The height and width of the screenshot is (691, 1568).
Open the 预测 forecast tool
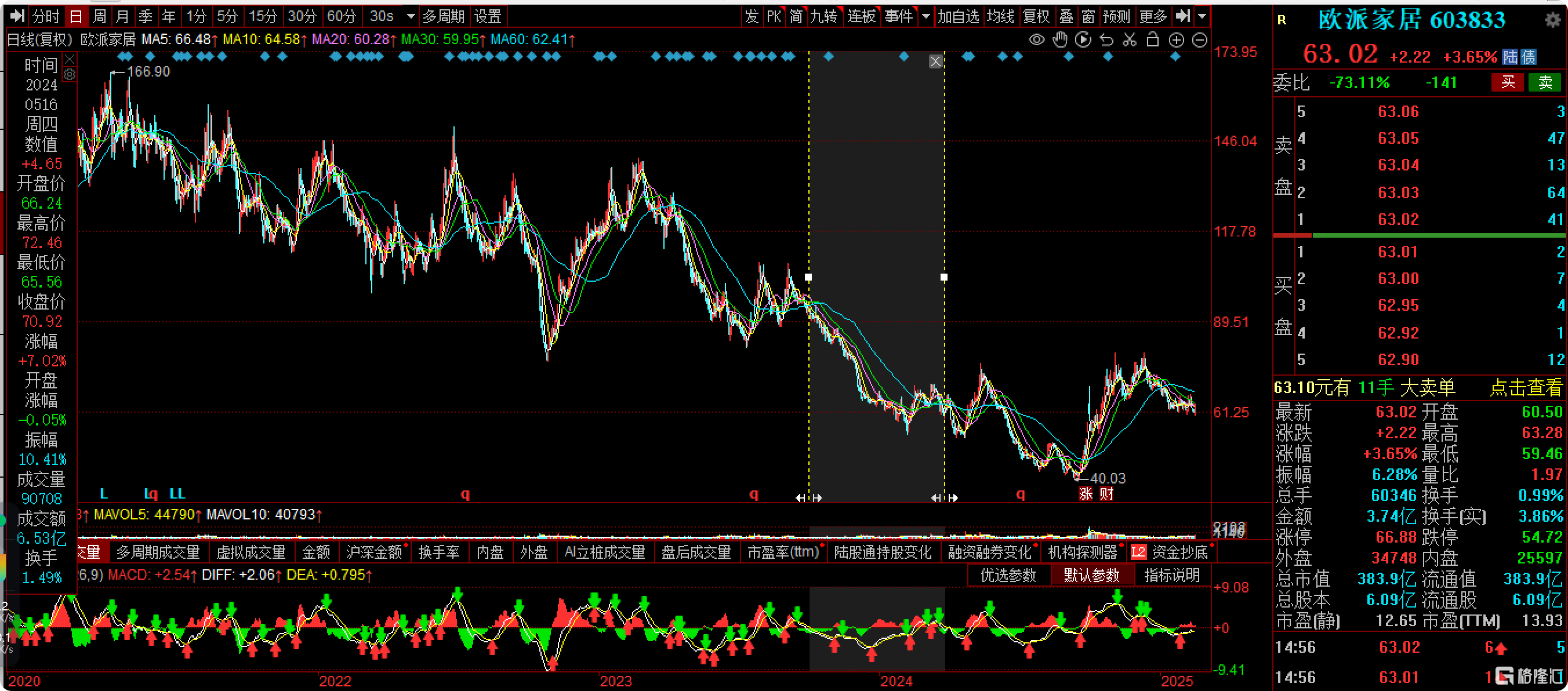click(1116, 16)
